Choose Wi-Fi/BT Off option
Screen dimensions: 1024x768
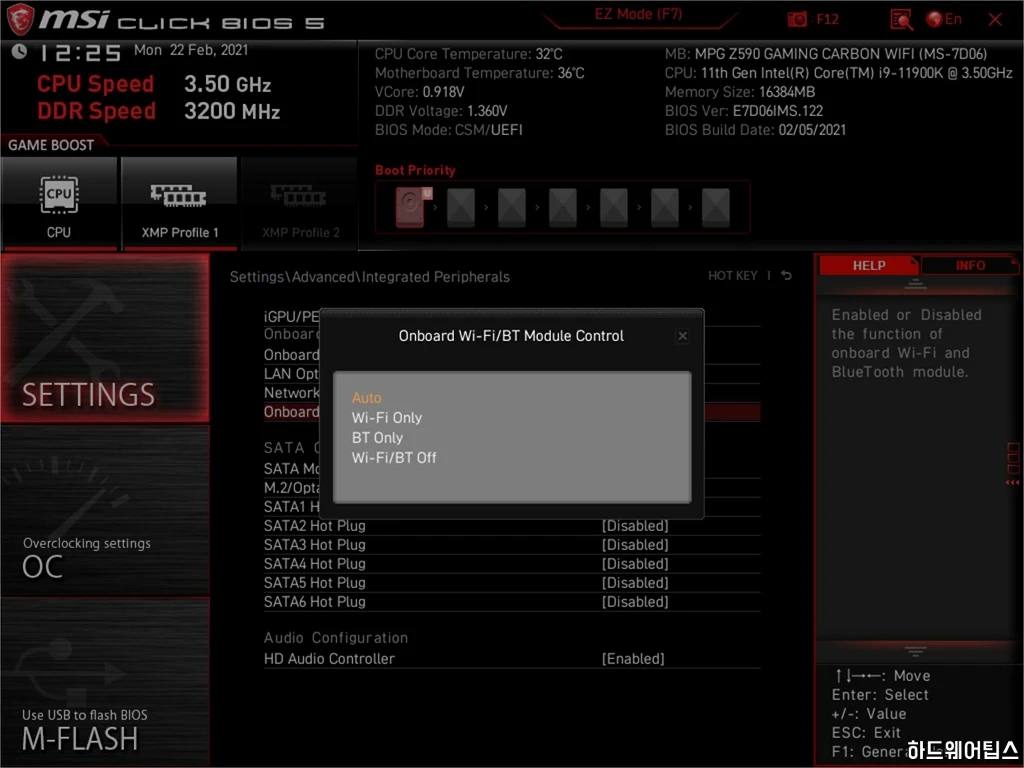[394, 458]
